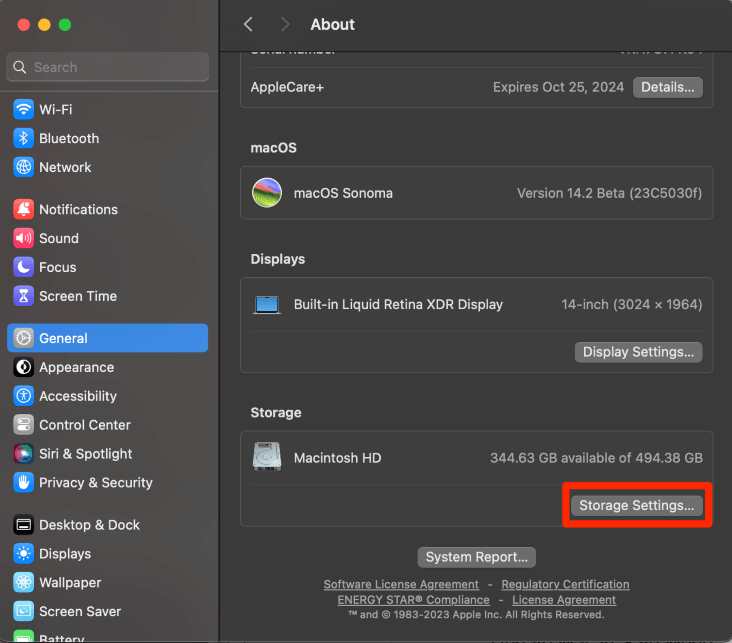Open Notifications bell icon in sidebar
732x643 pixels.
click(23, 209)
